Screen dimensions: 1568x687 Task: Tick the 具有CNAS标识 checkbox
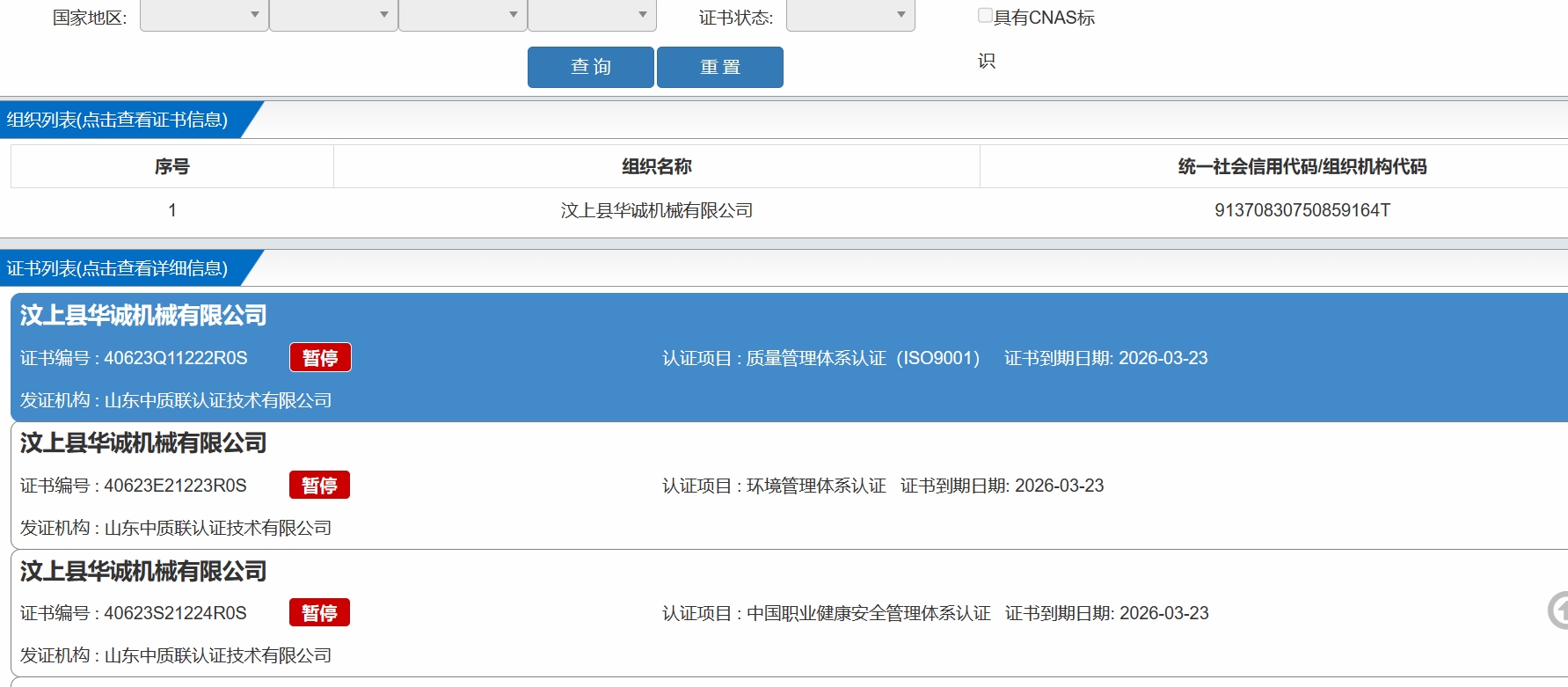coord(985,15)
